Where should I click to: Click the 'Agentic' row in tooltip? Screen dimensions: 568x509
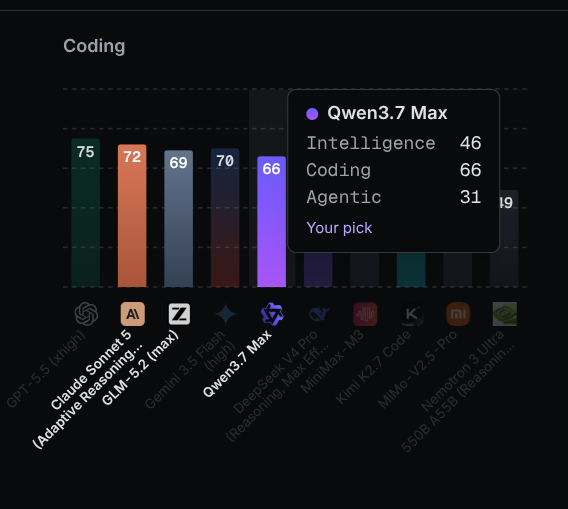click(394, 197)
